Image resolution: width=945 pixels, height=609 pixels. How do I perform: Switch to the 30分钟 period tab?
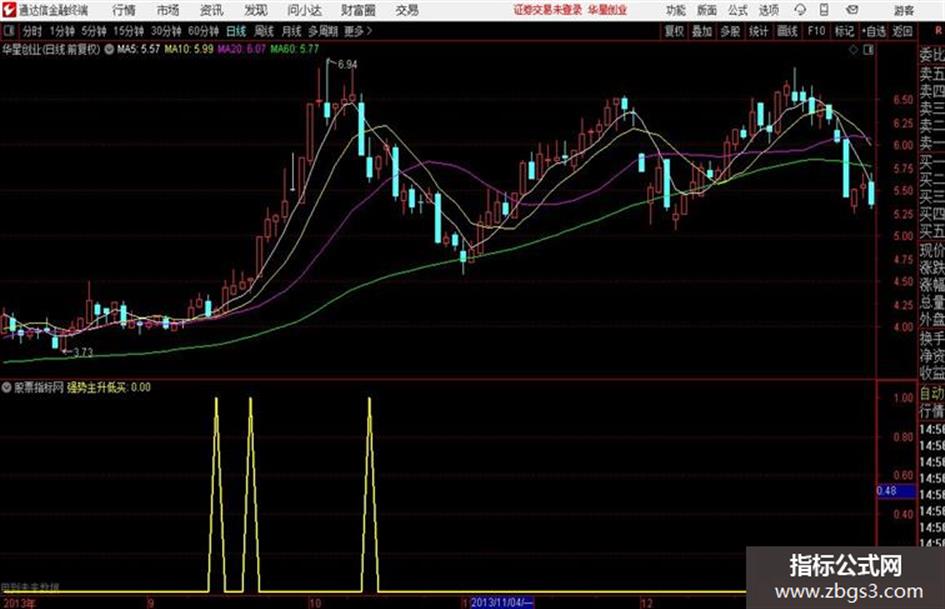[x=166, y=31]
